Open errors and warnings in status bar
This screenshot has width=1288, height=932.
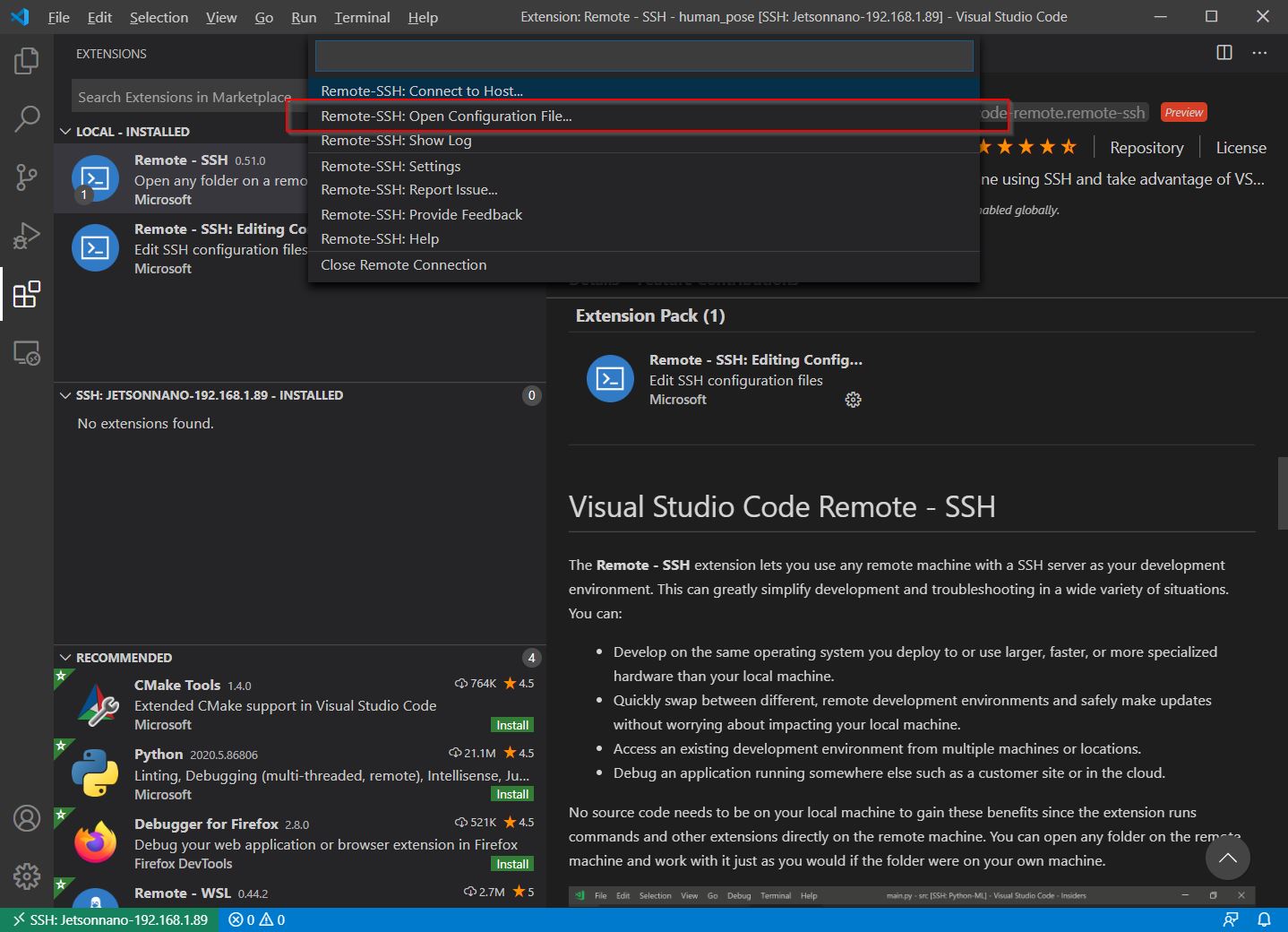(257, 919)
